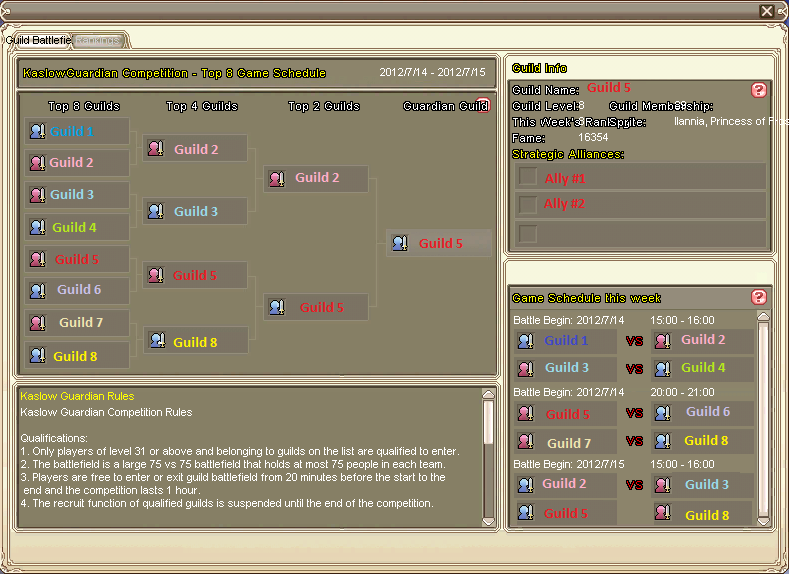Click Guild 8 emblem icon in Top 8 column
This screenshot has width=789, height=574.
[x=37, y=355]
